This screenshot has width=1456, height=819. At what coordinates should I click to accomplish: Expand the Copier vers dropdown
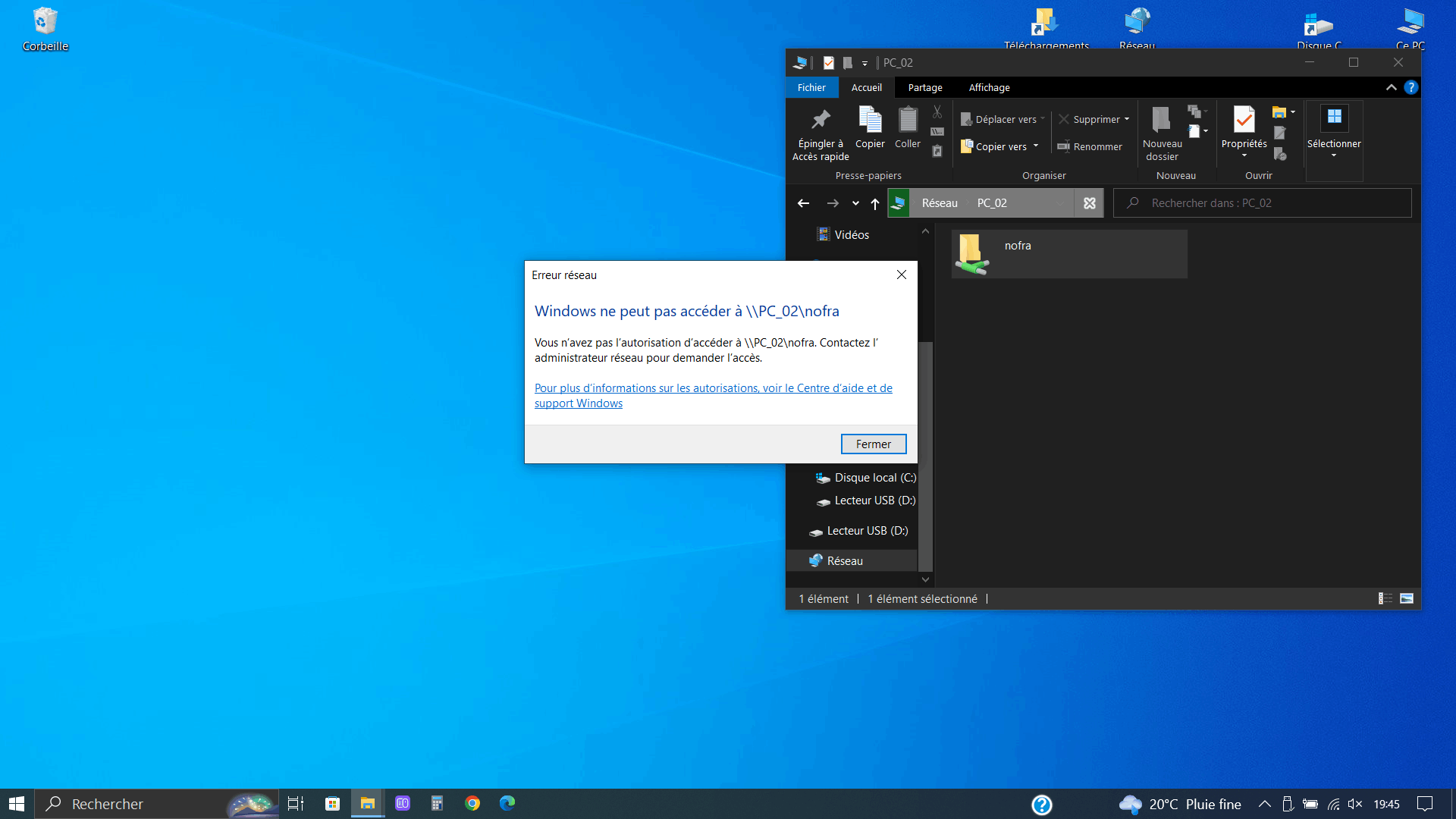[1036, 146]
